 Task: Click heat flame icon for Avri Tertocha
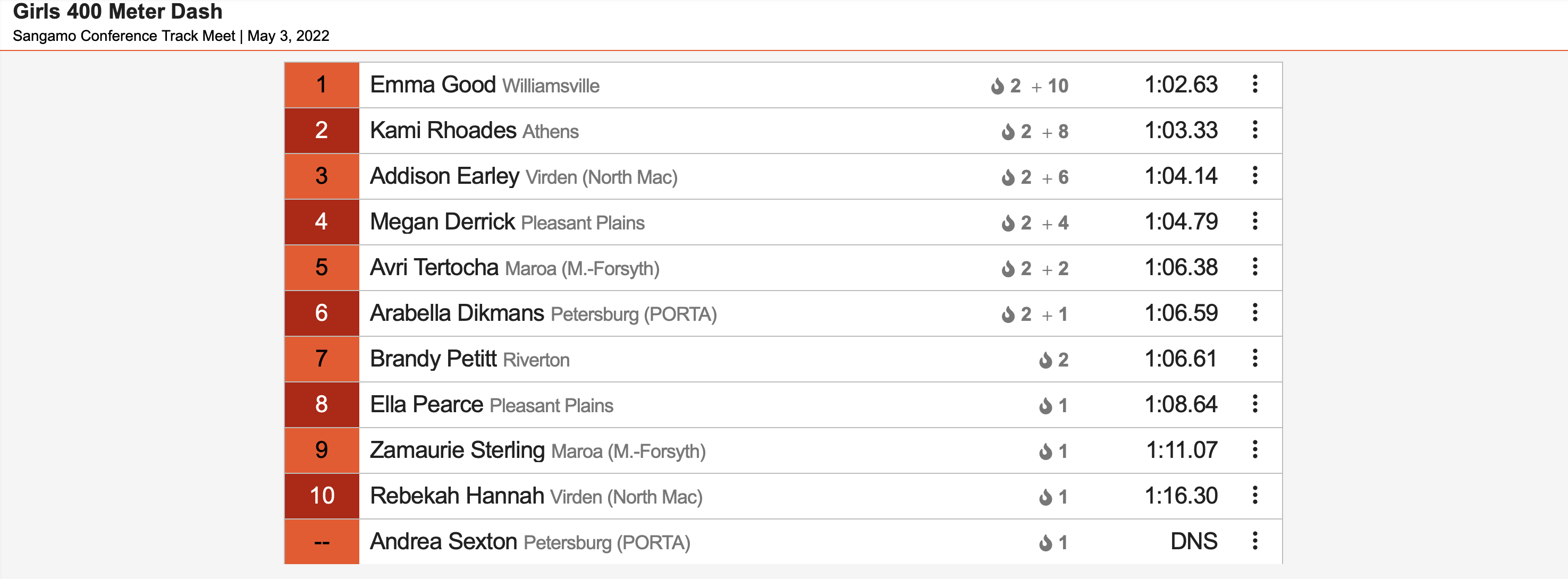pos(1008,268)
